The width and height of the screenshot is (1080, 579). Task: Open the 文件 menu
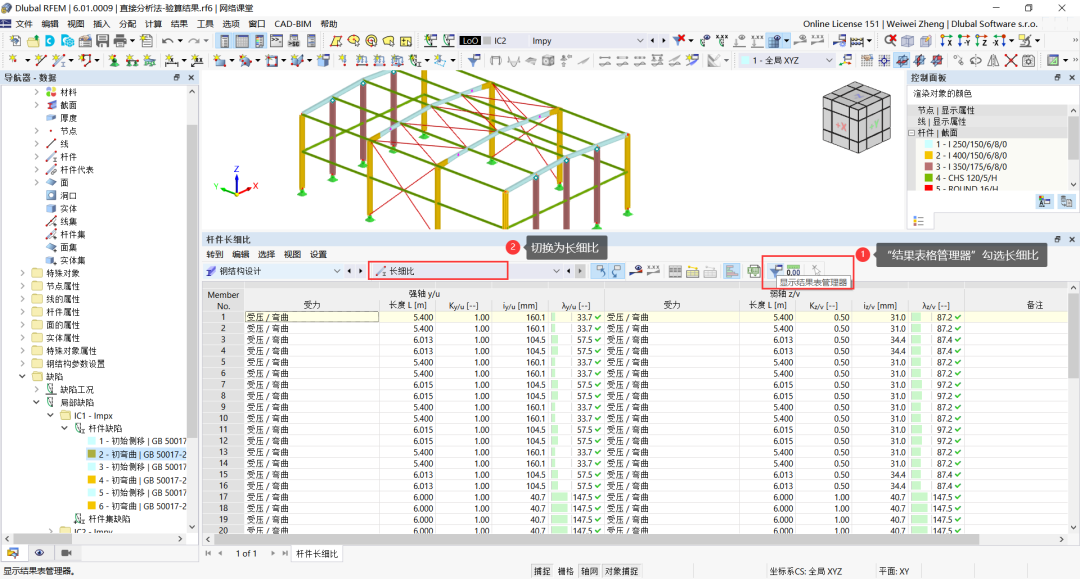point(24,23)
